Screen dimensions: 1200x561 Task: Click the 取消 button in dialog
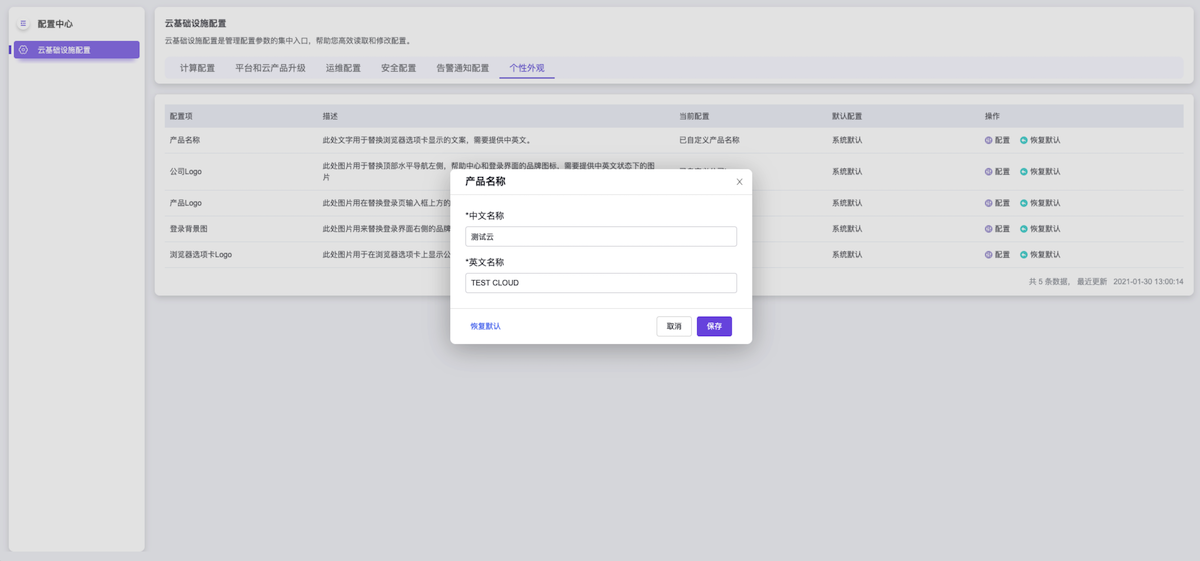coord(674,327)
